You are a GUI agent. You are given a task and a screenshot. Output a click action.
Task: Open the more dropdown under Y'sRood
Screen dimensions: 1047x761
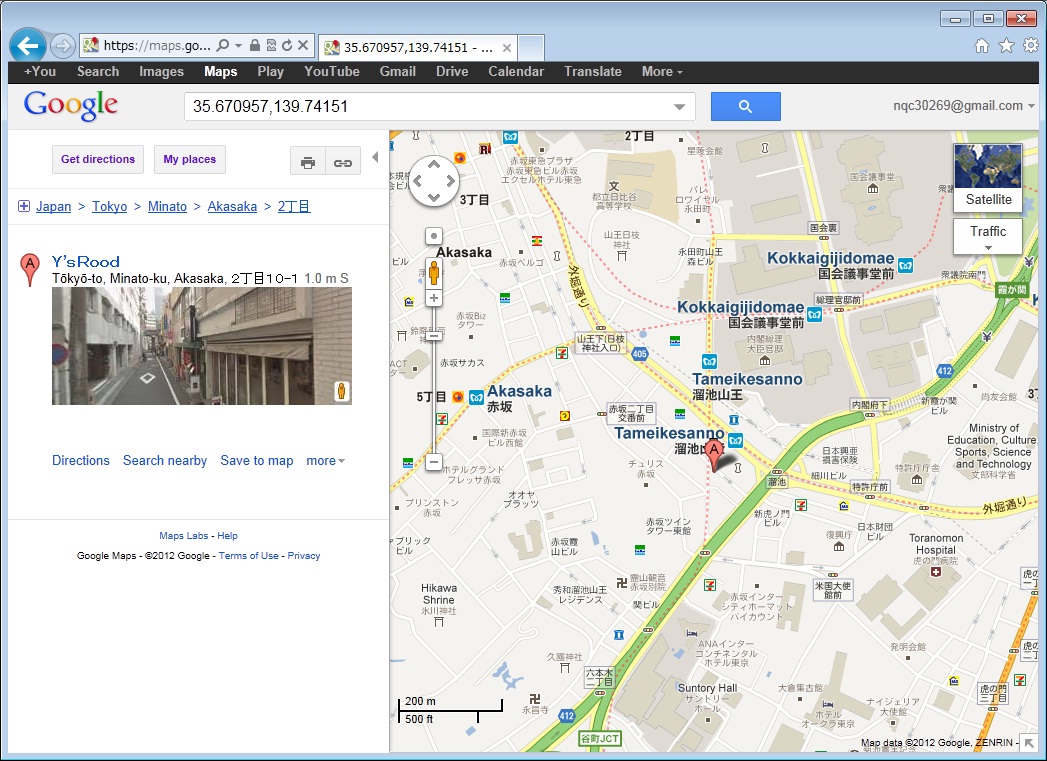[326, 461]
